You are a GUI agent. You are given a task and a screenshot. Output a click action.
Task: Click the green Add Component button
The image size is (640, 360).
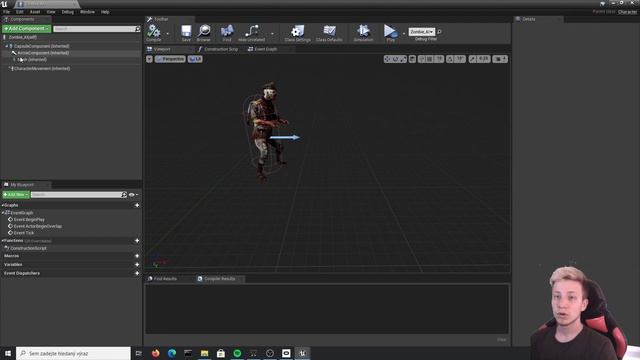27,29
